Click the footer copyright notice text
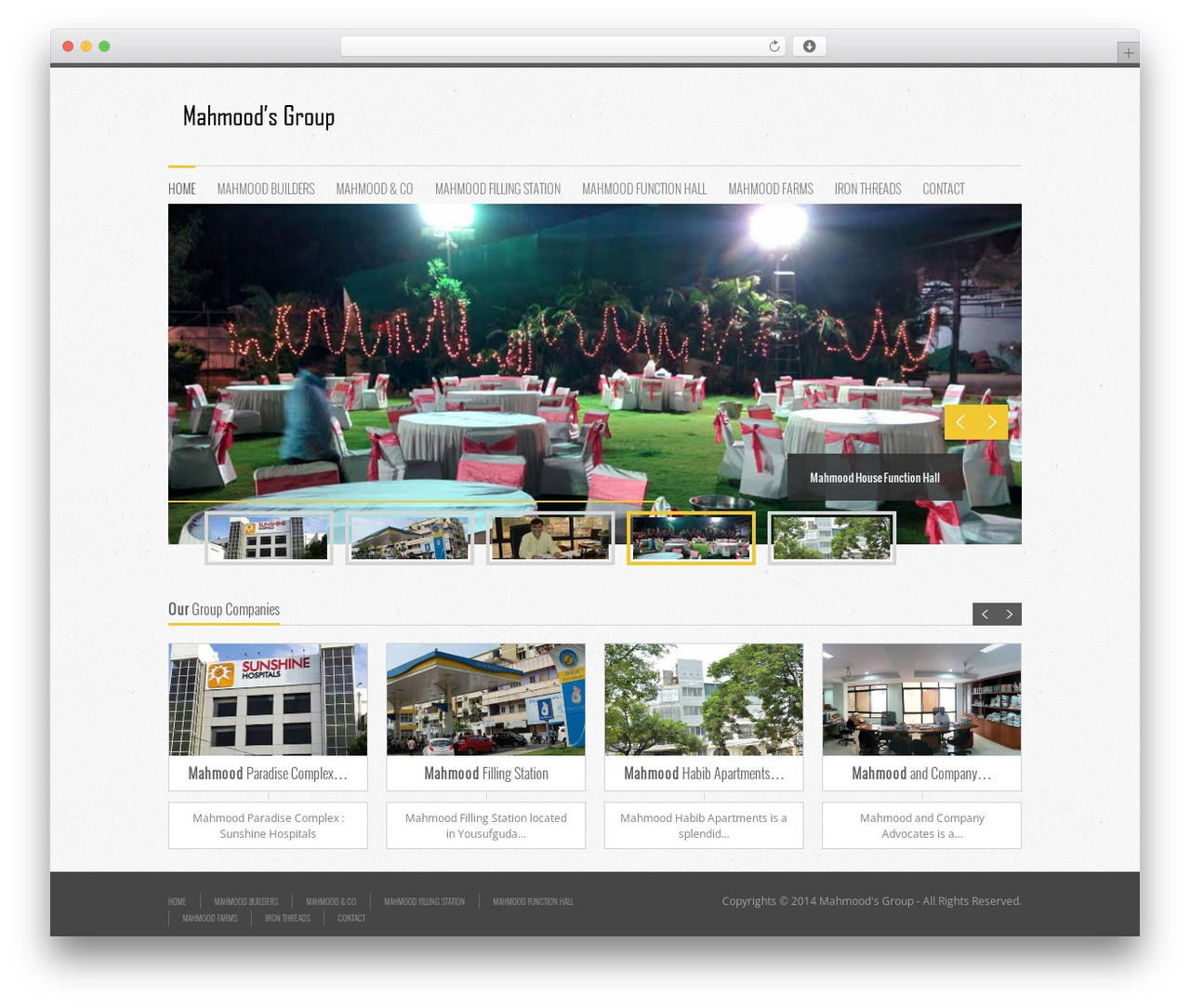1190x1008 pixels. [871, 901]
